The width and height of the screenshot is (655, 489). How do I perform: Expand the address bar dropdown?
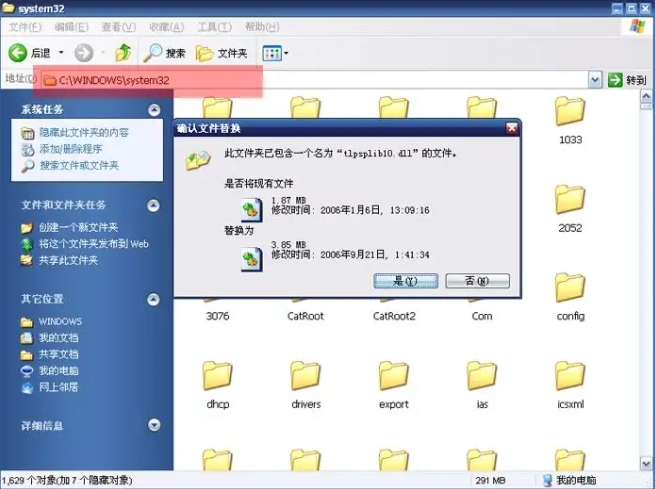pyautogui.click(x=595, y=80)
